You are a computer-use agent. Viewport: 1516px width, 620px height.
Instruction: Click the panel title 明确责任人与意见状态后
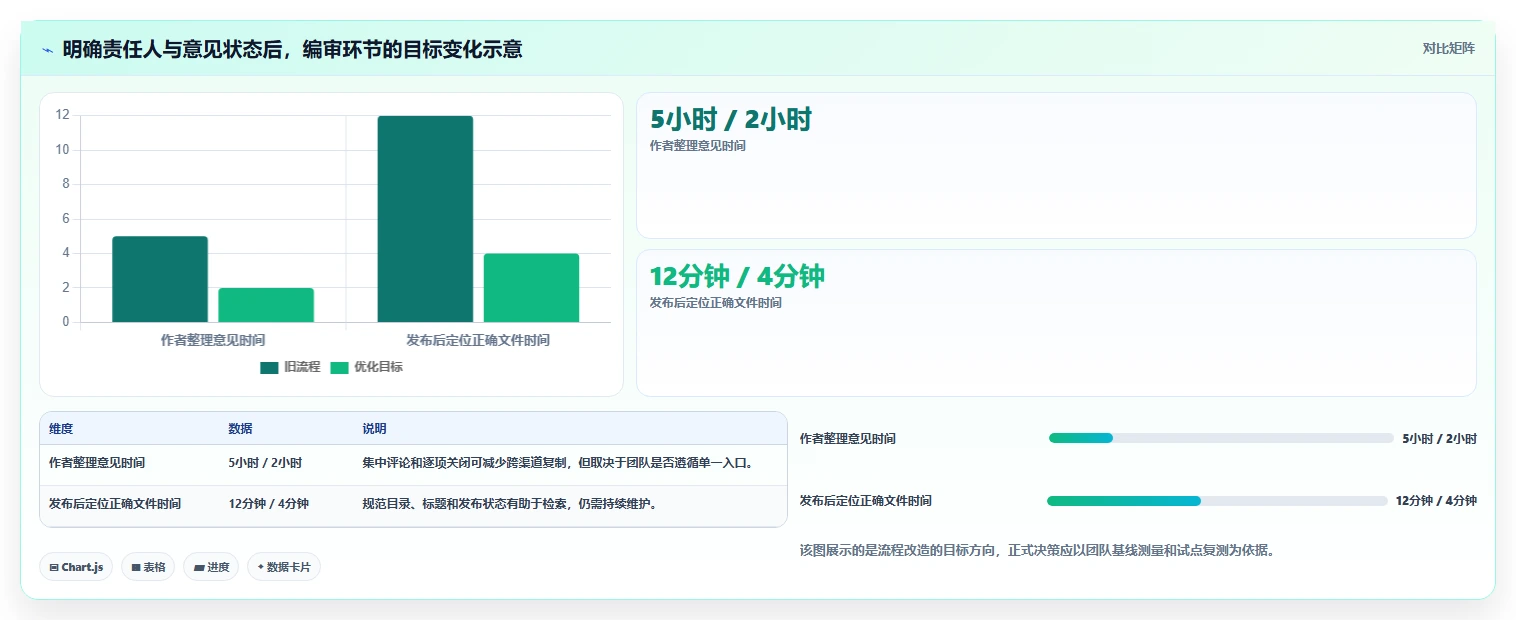pos(292,49)
